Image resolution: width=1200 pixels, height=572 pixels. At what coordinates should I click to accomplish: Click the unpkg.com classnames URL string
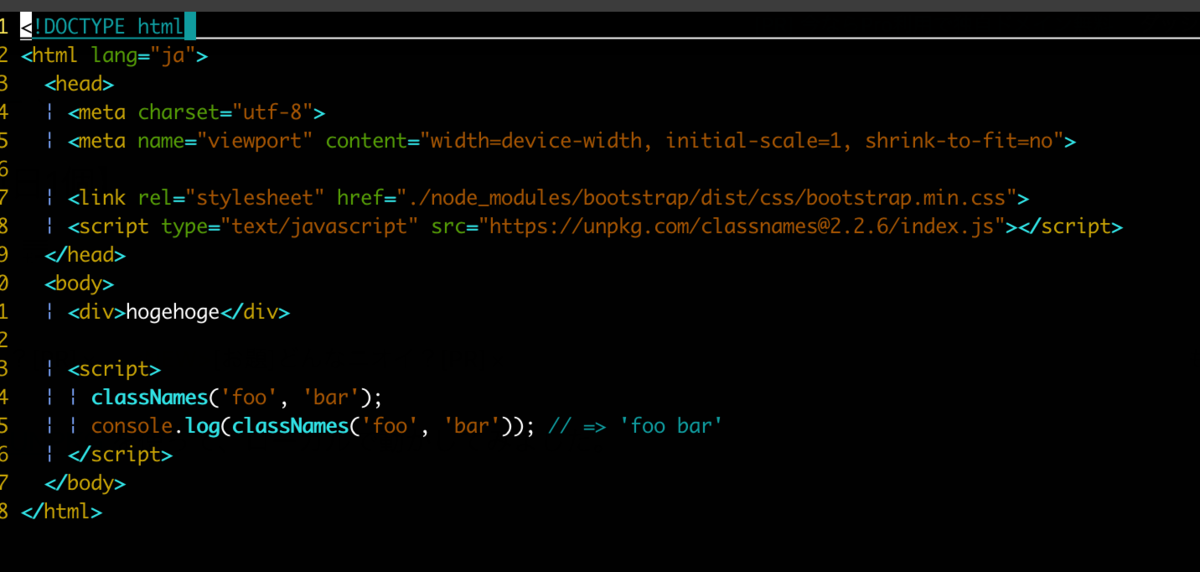tap(741, 227)
